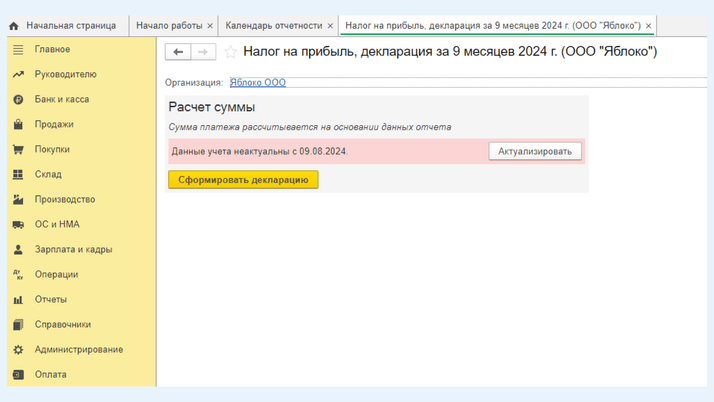The width and height of the screenshot is (714, 402).
Task: Open ОС и НМА menu section
Action: click(57, 224)
